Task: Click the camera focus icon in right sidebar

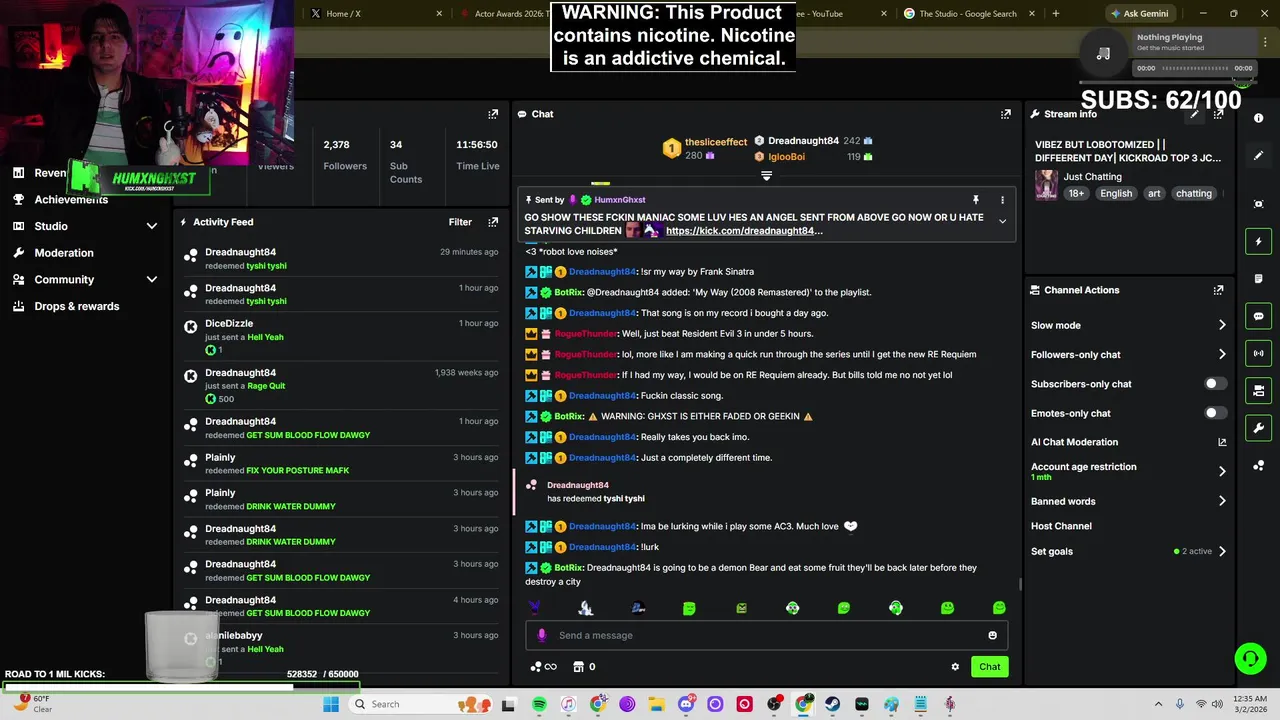Action: click(x=1258, y=204)
